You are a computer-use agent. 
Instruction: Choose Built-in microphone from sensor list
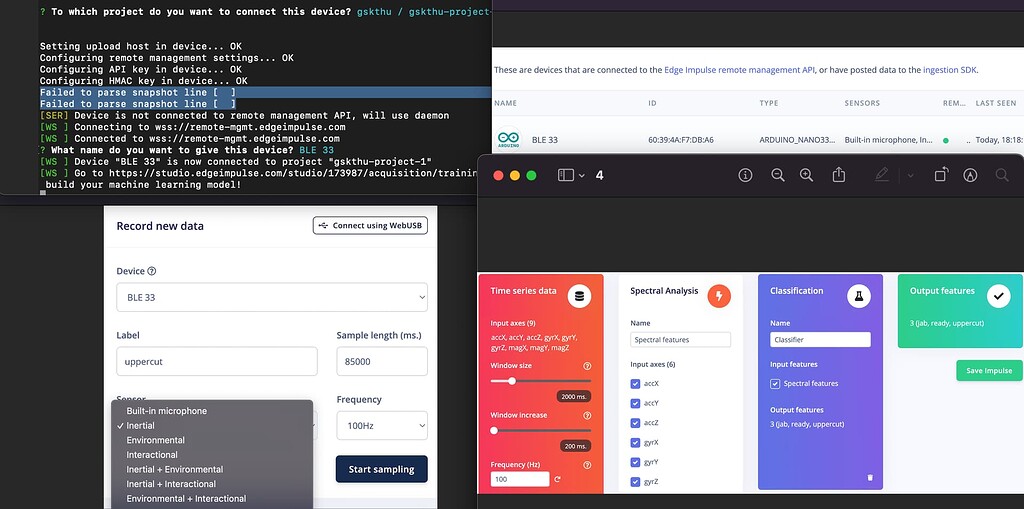[212, 411]
